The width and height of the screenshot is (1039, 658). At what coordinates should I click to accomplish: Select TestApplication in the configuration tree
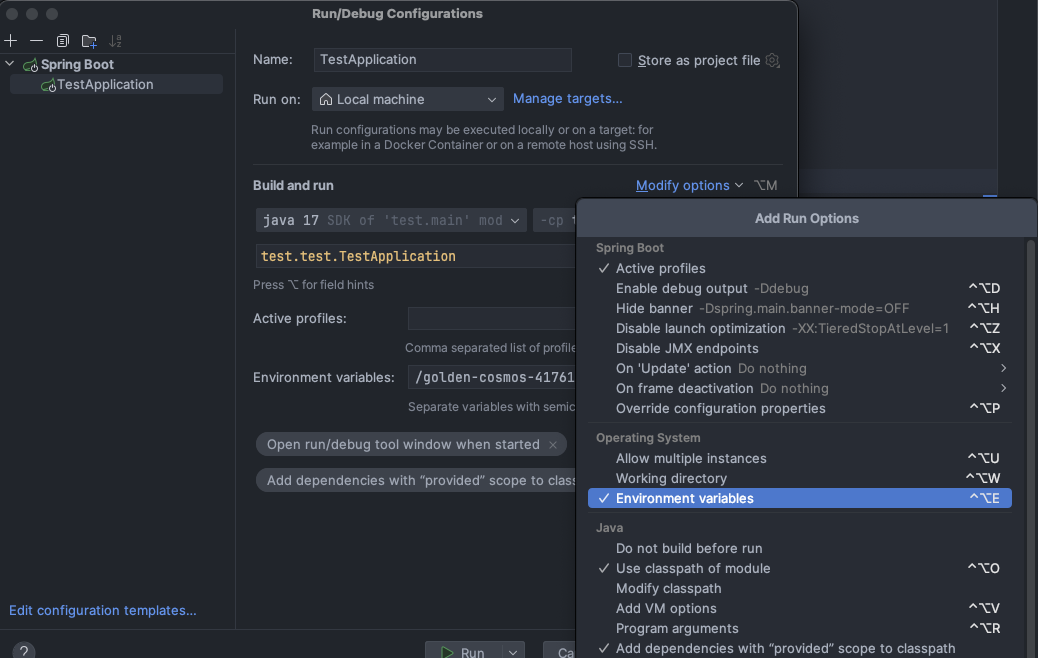point(116,85)
